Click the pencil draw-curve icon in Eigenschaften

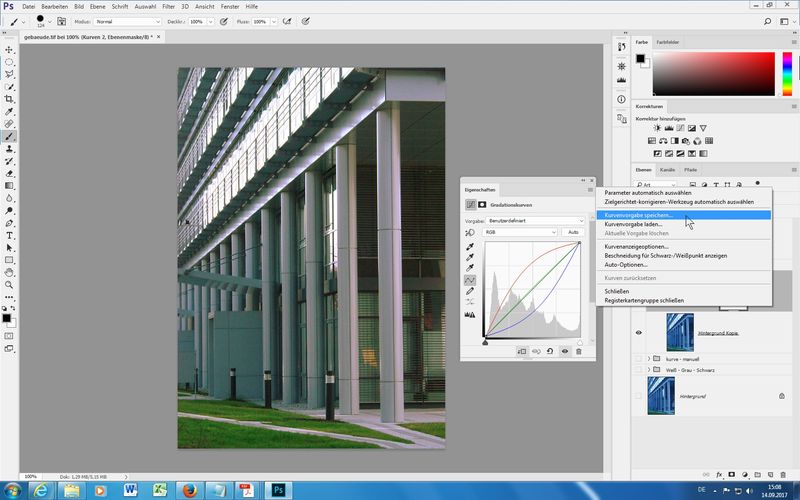click(x=470, y=291)
